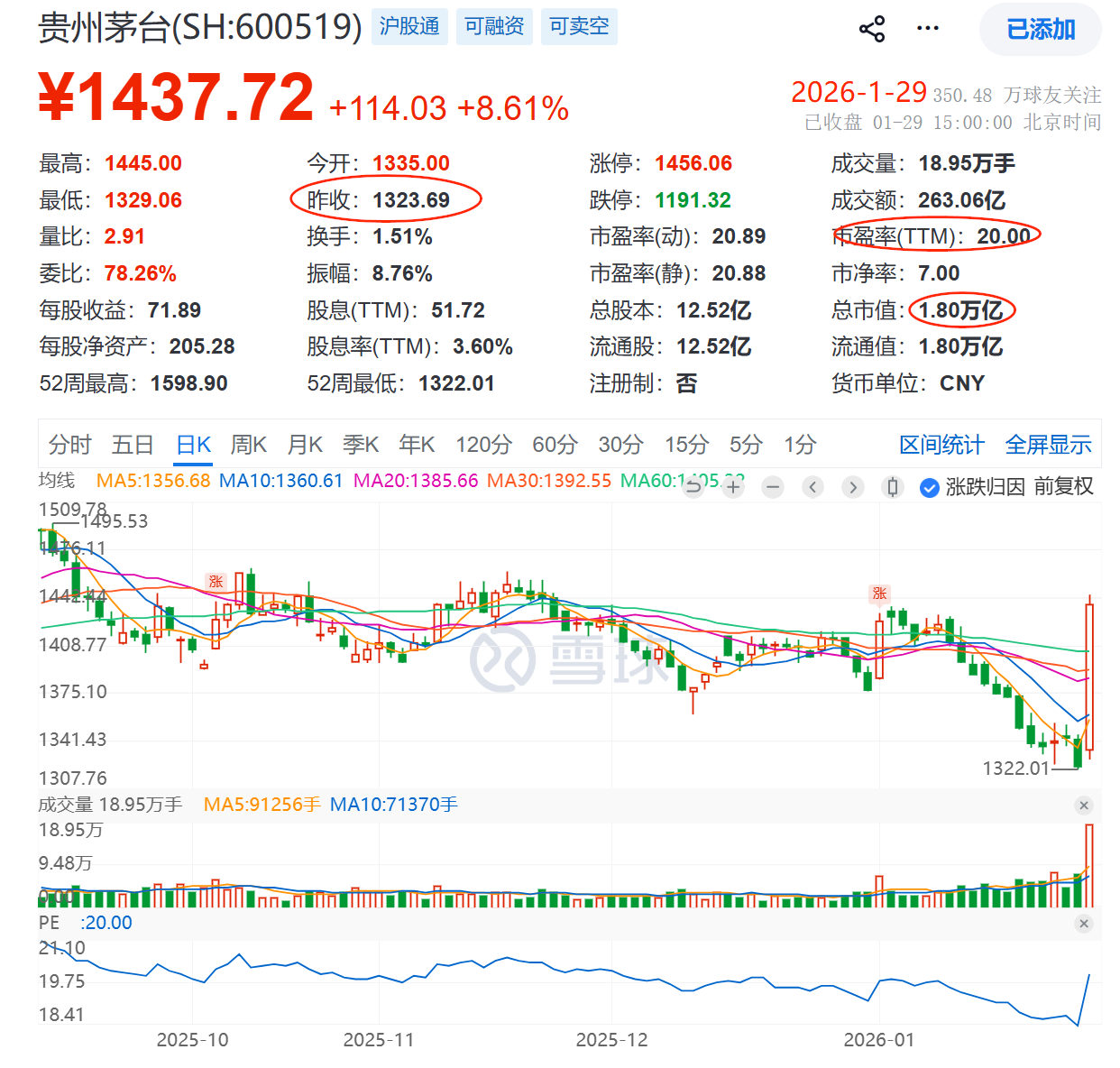1120x1068 pixels.
Task: Switch to the 5分 chart tab
Action: 746,445
